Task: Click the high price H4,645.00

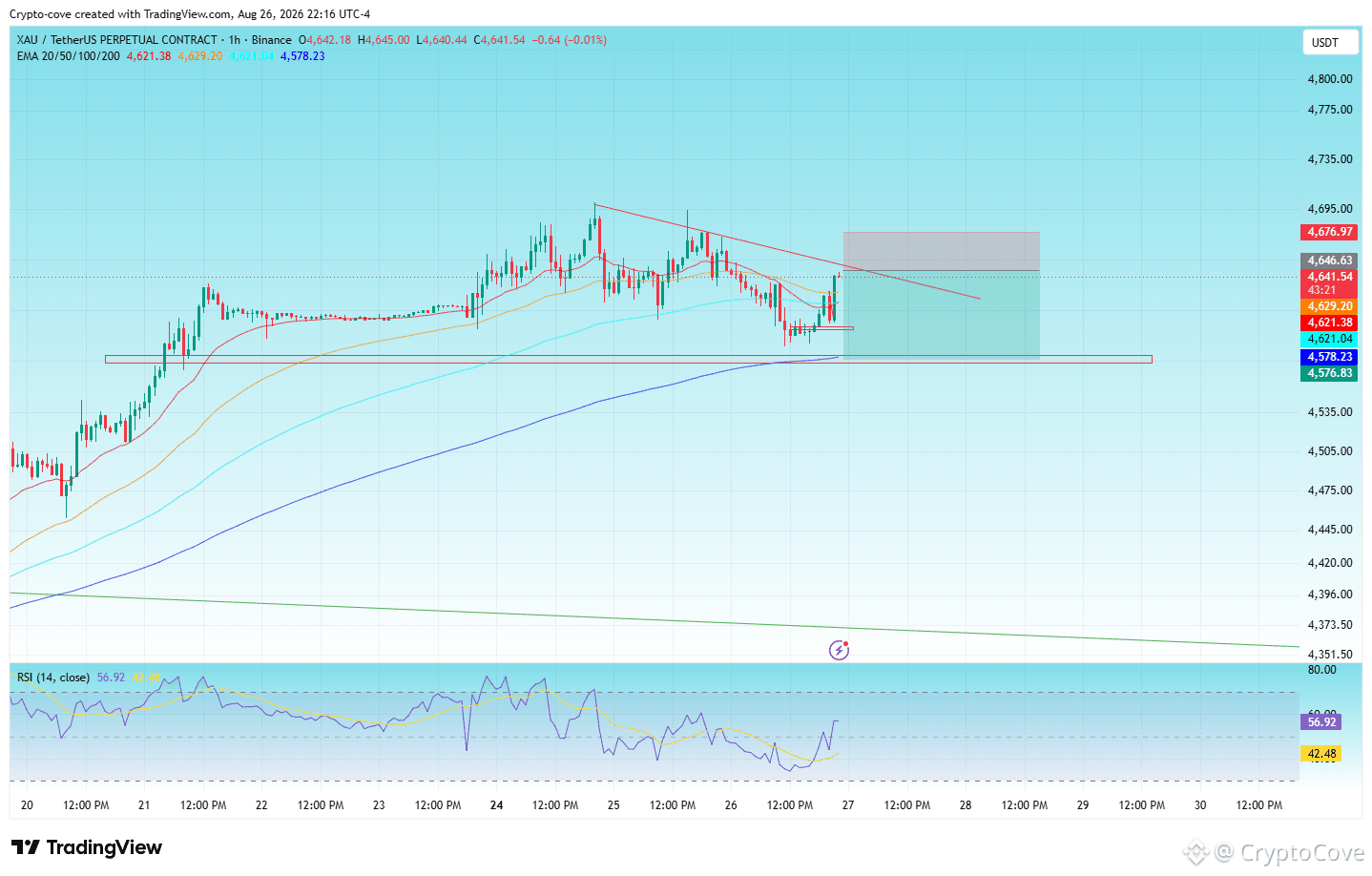Action: [384, 40]
